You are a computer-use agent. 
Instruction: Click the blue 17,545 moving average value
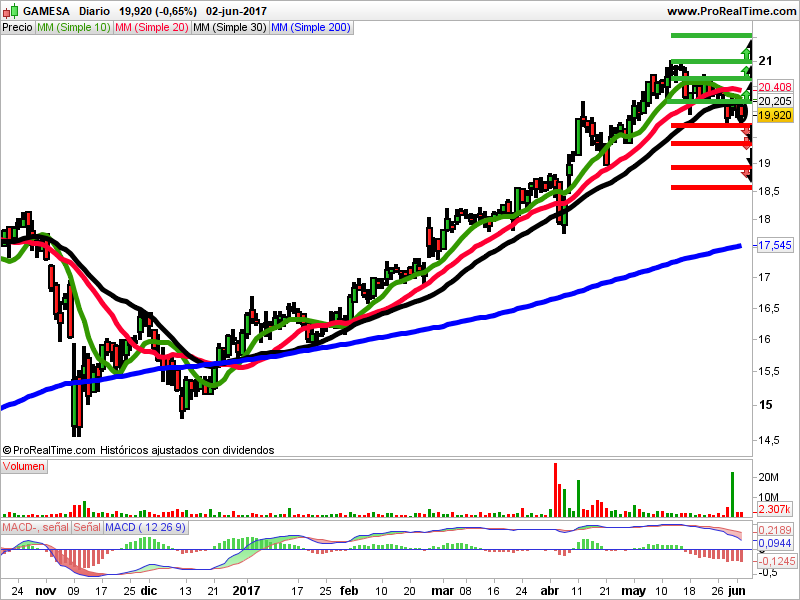(x=774, y=245)
